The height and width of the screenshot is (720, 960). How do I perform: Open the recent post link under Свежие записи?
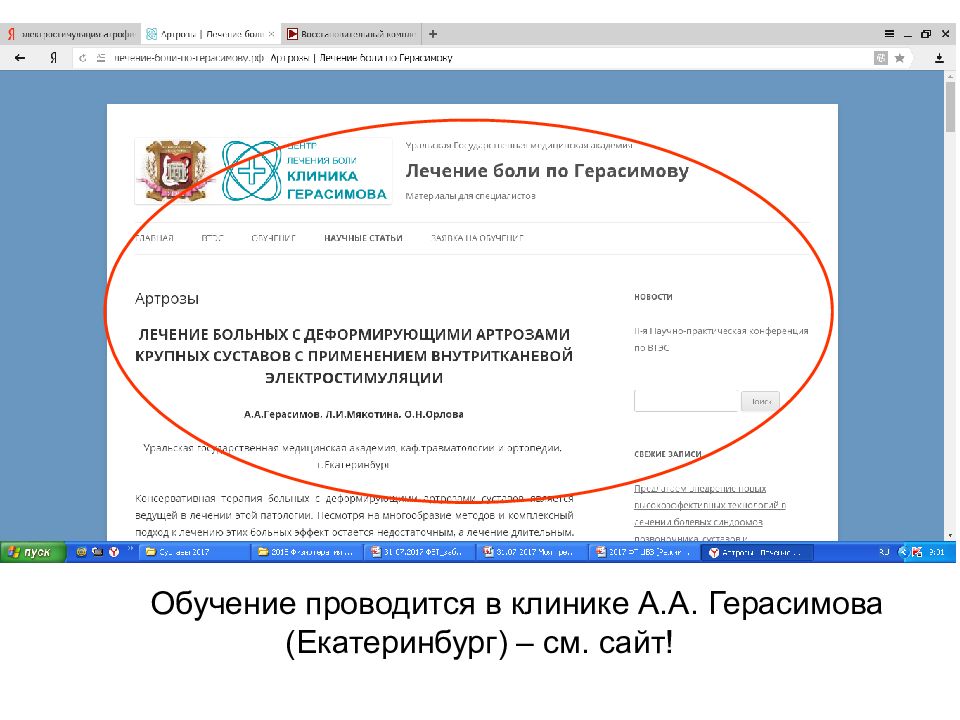pyautogui.click(x=710, y=513)
